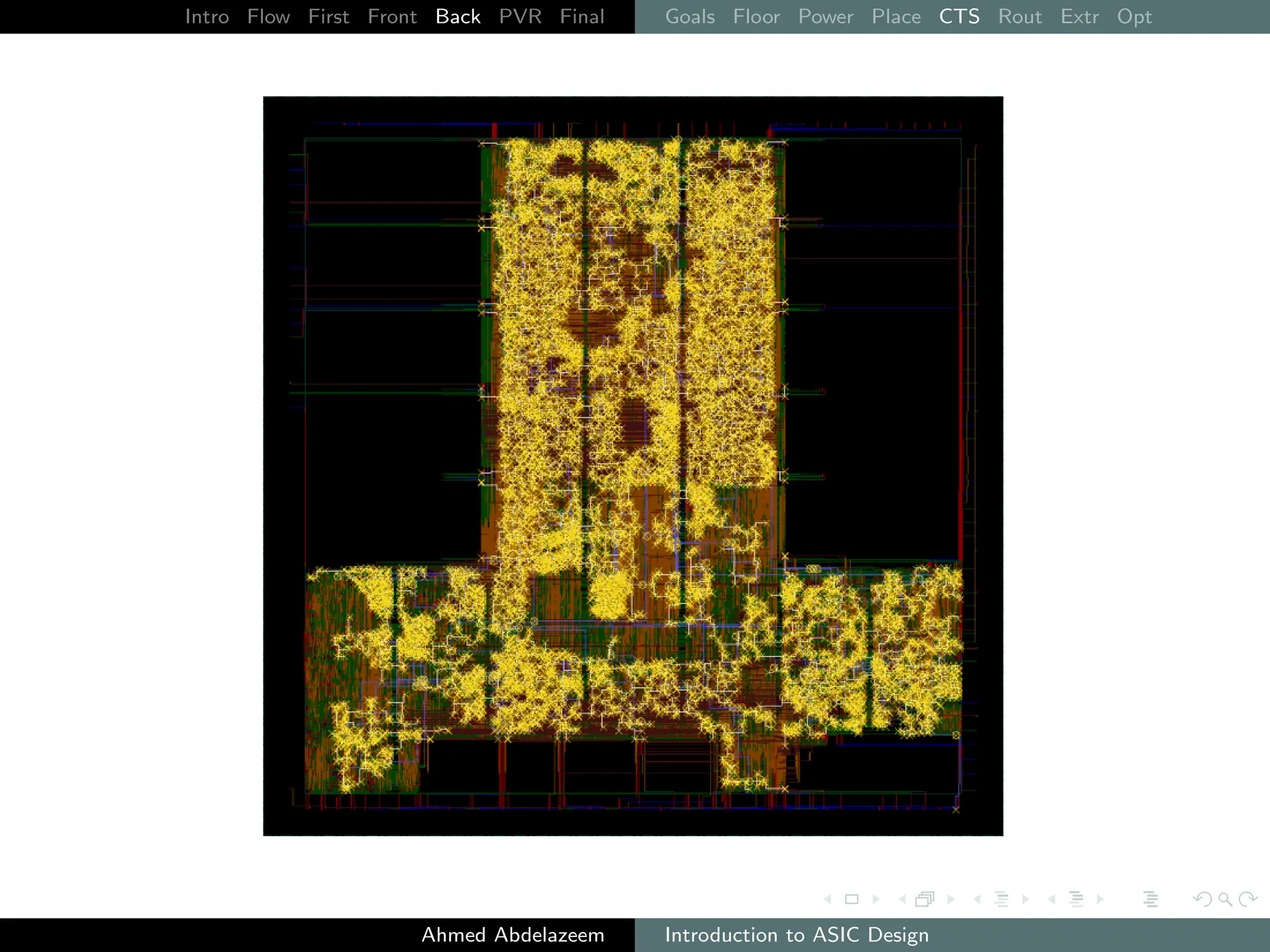Jump to the Flow section

point(268,17)
